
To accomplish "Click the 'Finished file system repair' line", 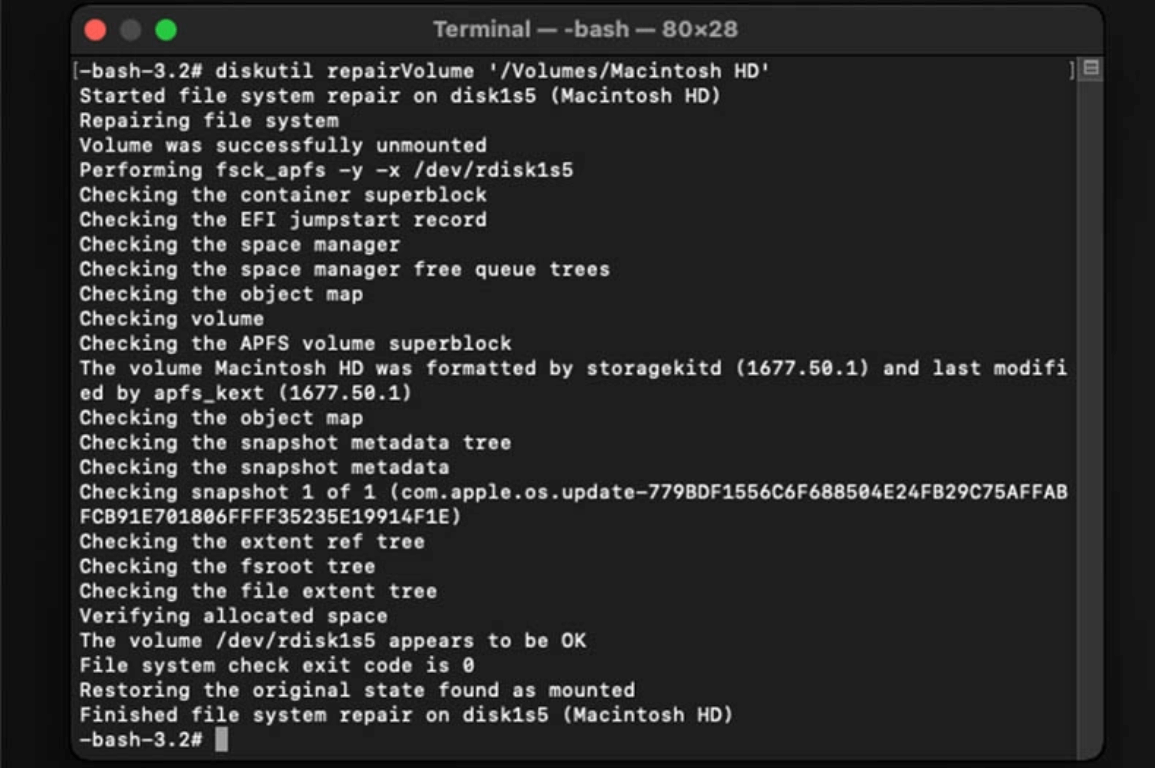I will 407,714.
